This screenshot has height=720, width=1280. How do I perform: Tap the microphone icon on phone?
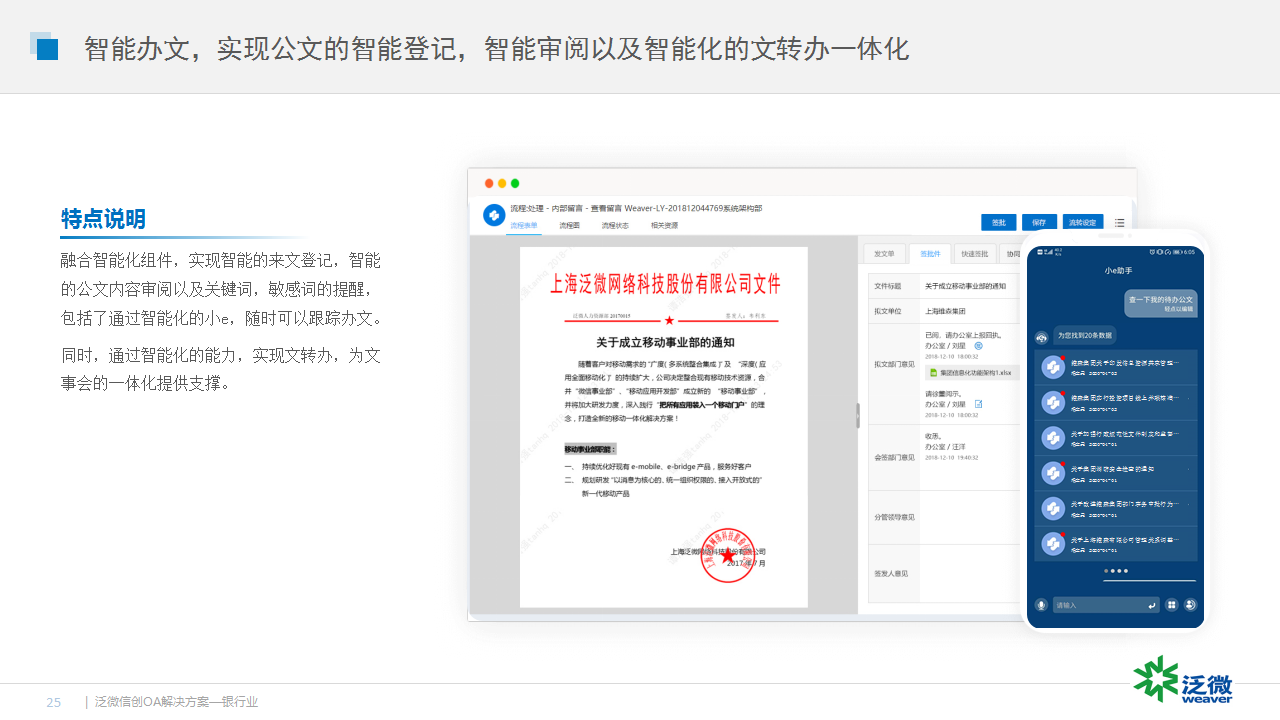[1041, 605]
